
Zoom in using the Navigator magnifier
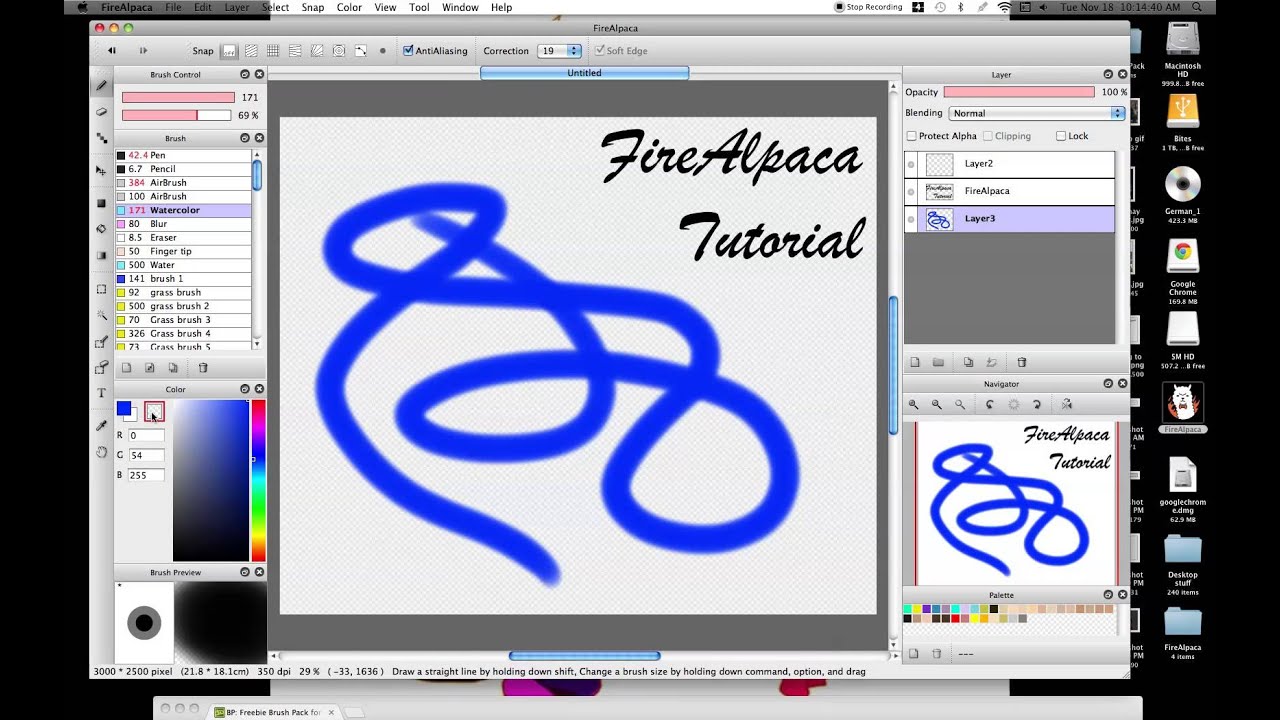(x=913, y=404)
